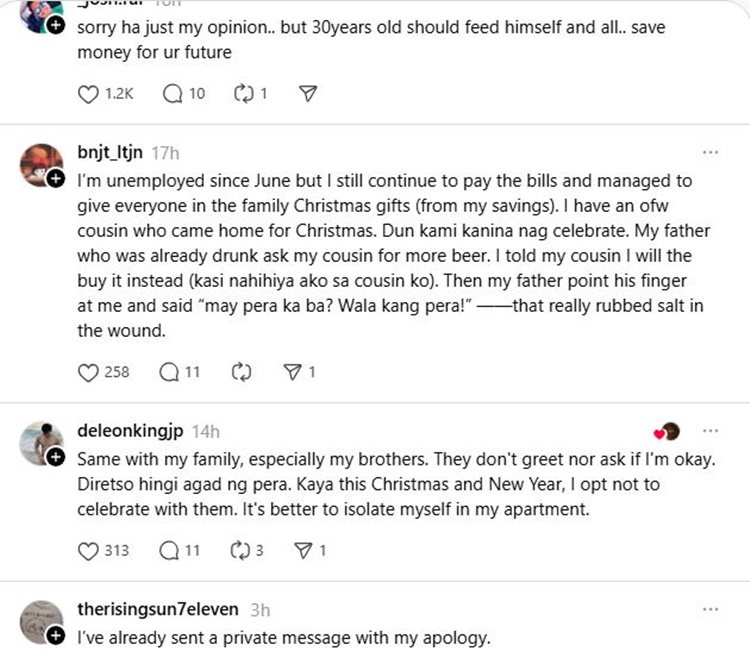Like deleonkingjp's comment with 313 likes

point(87,550)
